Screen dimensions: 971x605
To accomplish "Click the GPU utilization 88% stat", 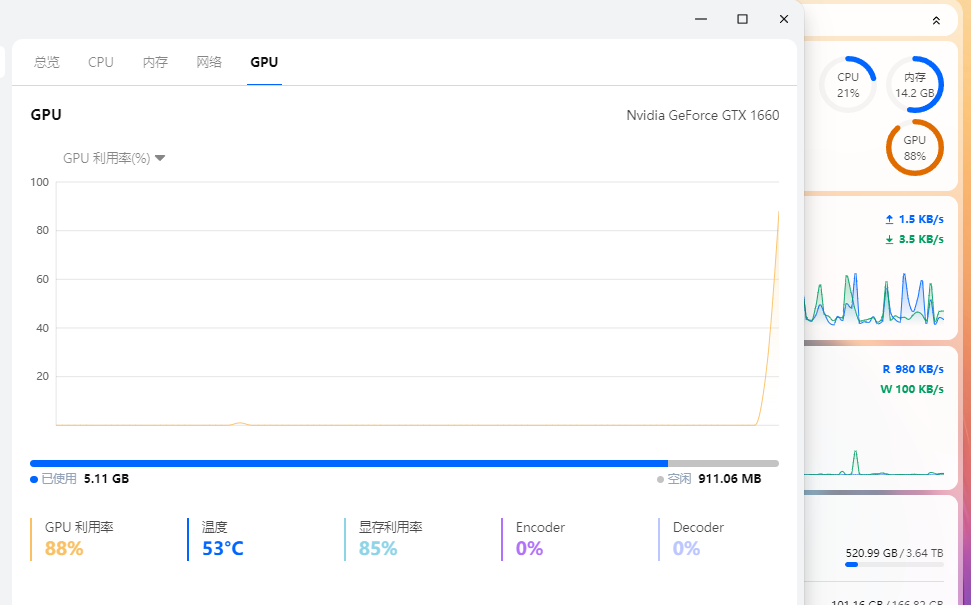I will pos(64,548).
